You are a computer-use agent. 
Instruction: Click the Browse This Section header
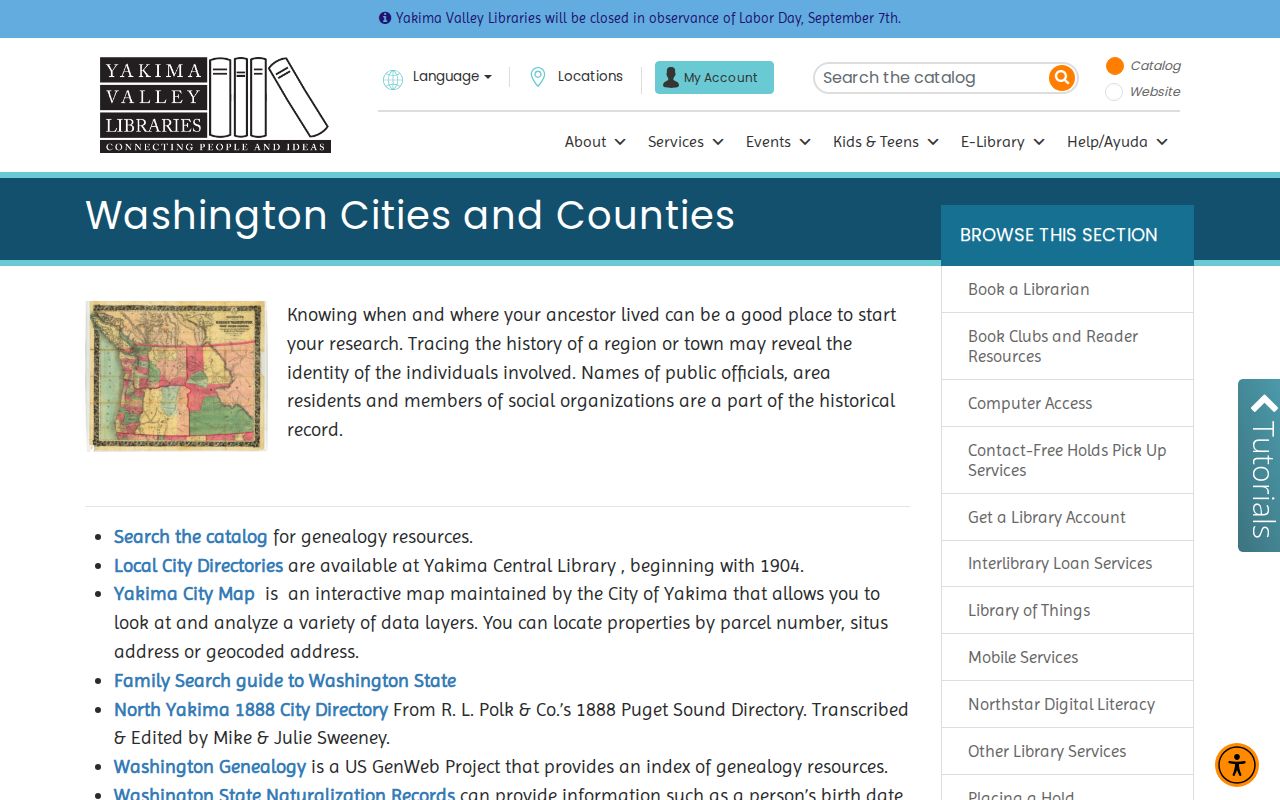(x=1067, y=235)
